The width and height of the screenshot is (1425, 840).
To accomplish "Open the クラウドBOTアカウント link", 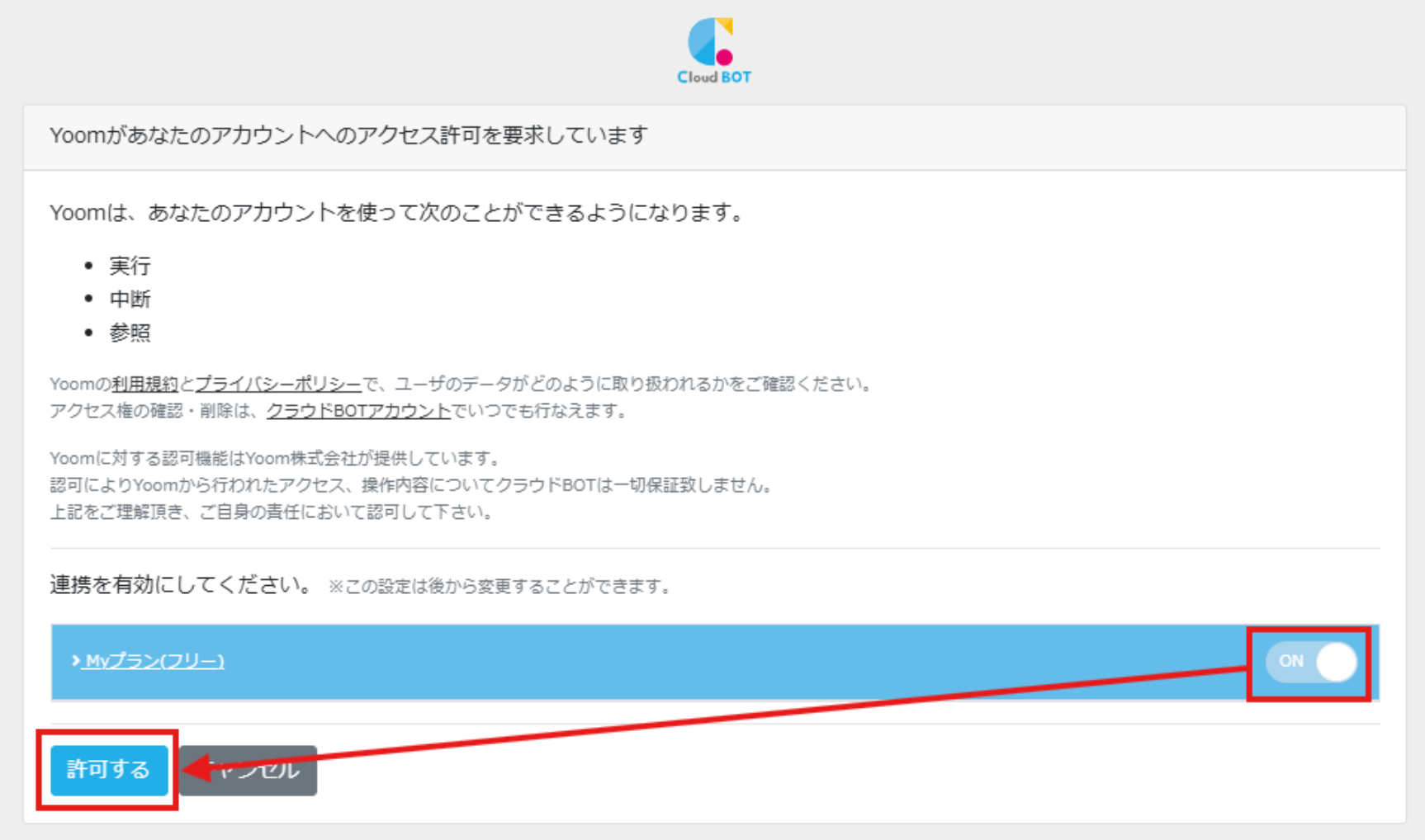I will pyautogui.click(x=358, y=411).
